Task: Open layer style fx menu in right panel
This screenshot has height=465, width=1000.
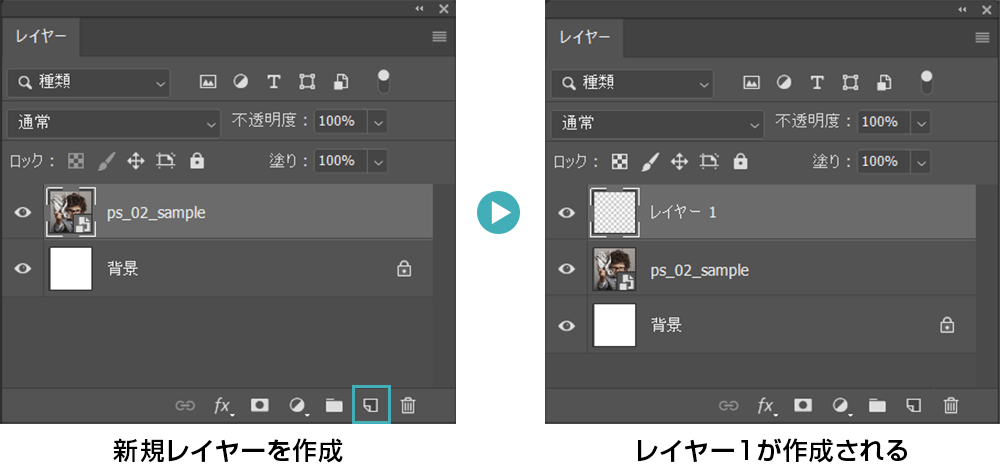Action: (765, 406)
